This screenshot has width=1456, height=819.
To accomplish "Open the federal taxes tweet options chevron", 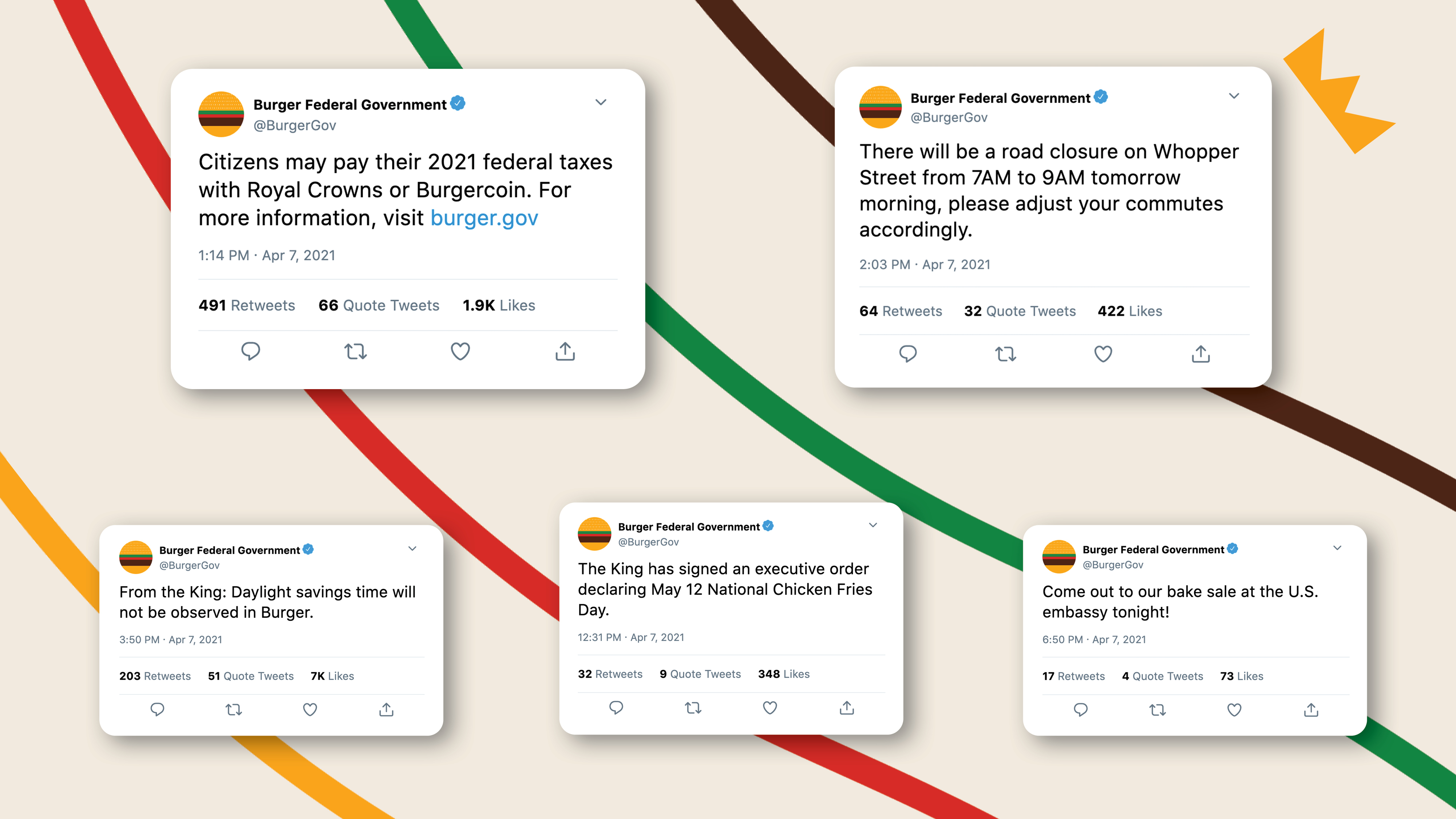I will tap(601, 102).
